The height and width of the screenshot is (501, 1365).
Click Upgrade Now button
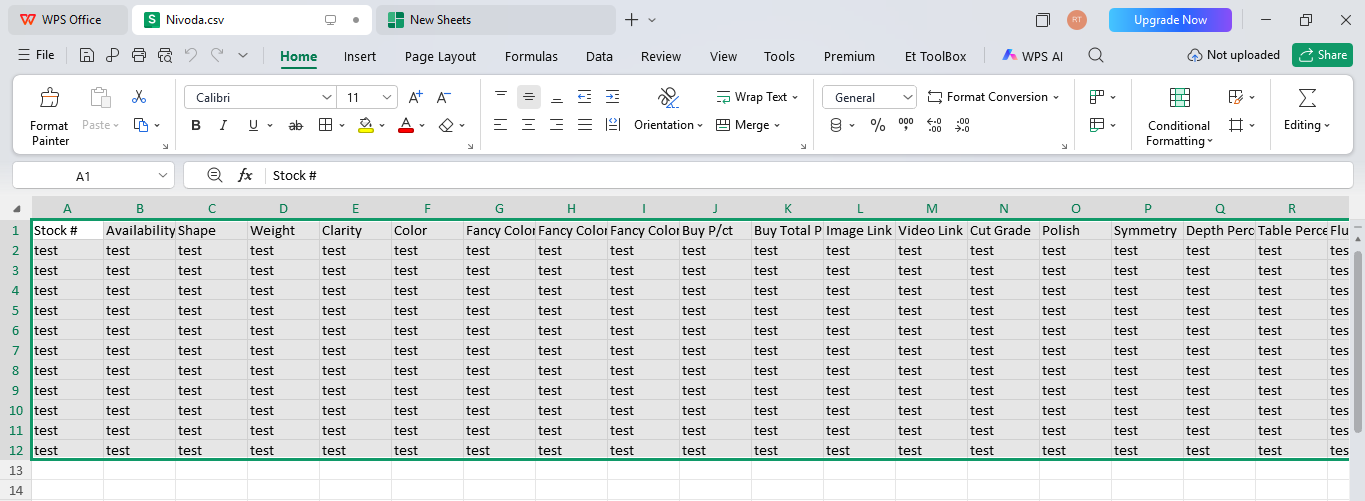(x=1170, y=20)
